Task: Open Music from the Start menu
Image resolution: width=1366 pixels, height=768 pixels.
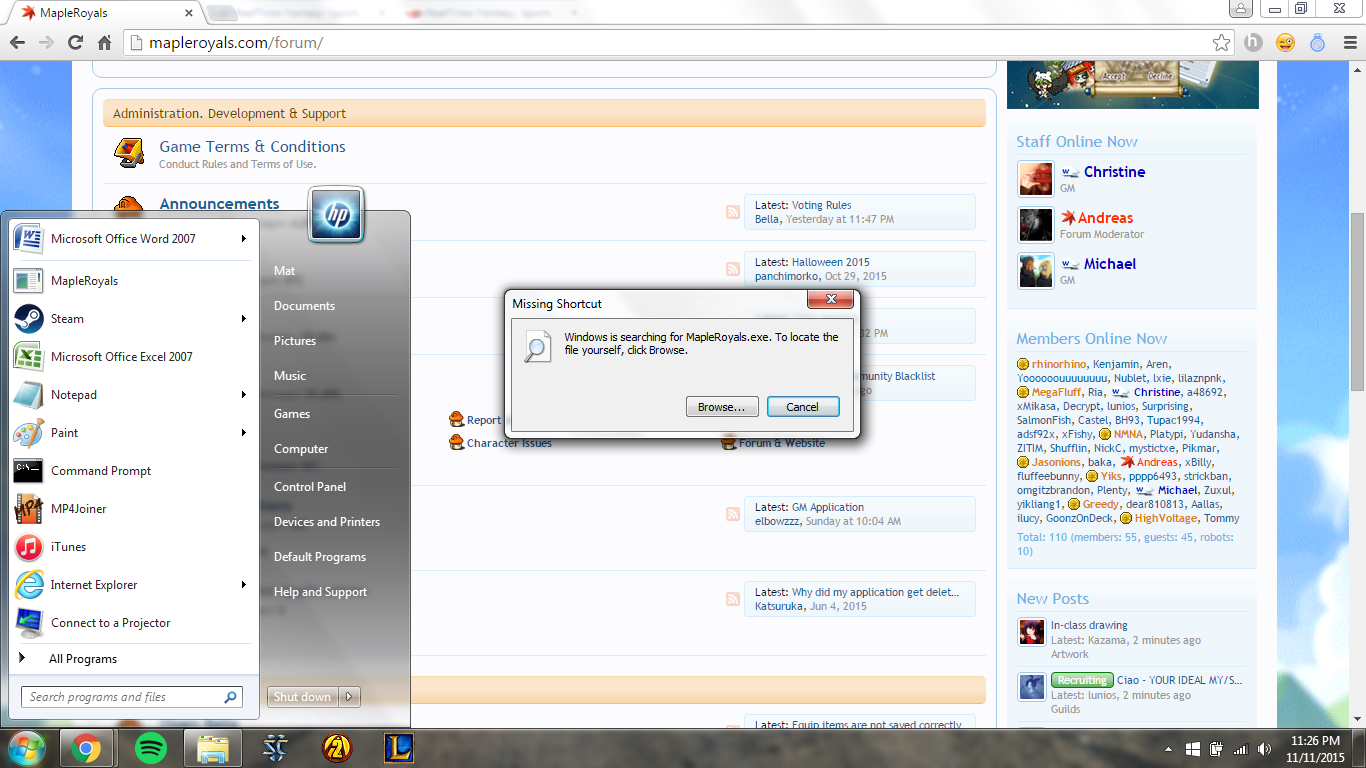Action: click(x=290, y=376)
